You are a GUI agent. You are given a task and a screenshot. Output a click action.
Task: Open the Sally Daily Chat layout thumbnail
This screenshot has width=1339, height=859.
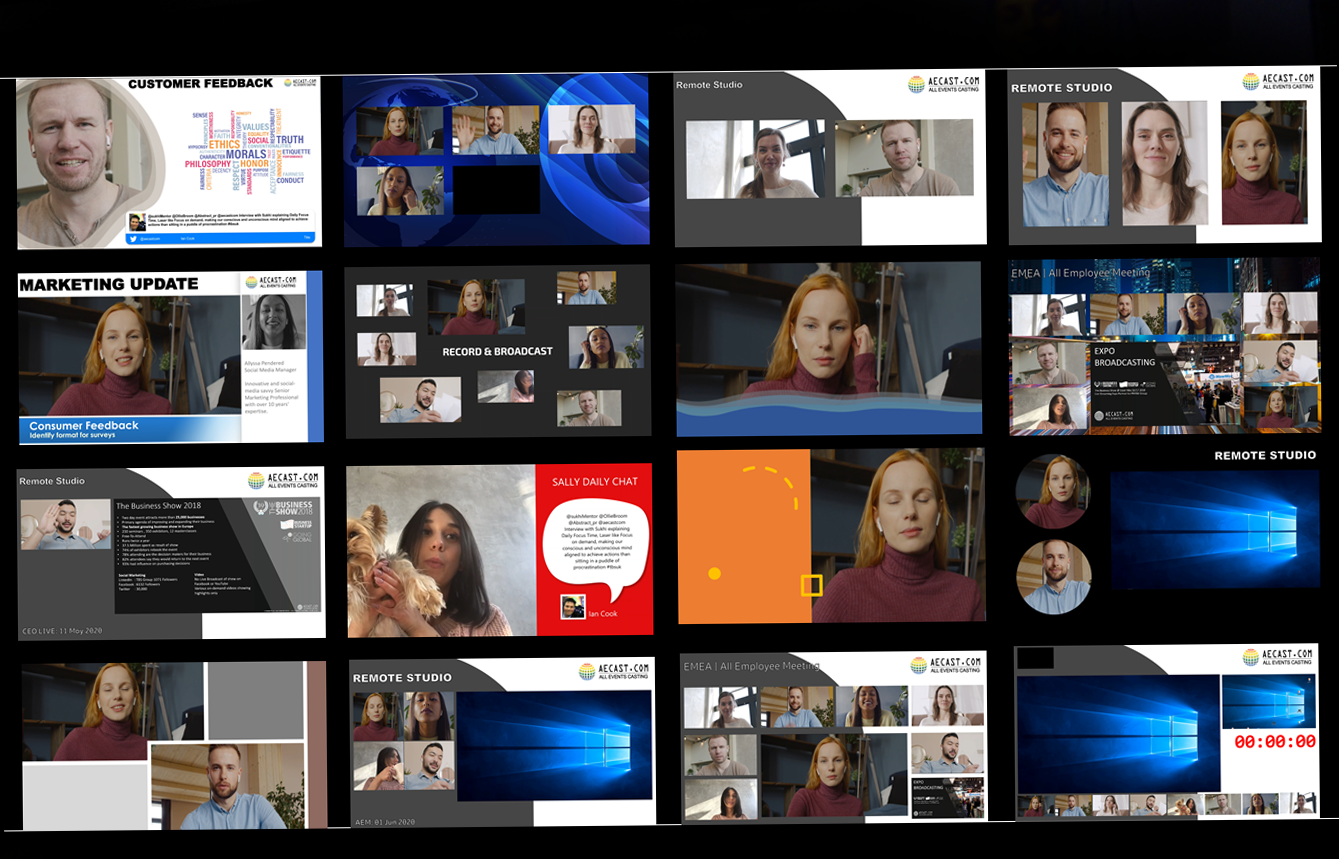click(499, 550)
